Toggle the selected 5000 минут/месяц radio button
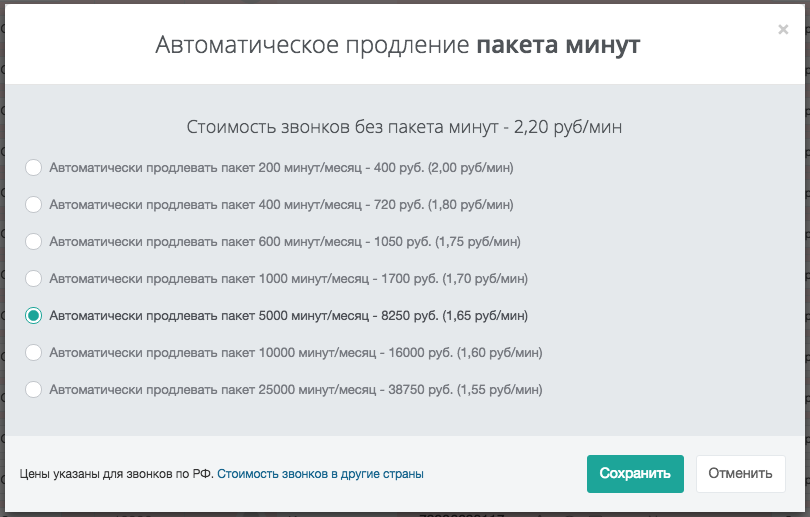The image size is (810, 517). 34,316
